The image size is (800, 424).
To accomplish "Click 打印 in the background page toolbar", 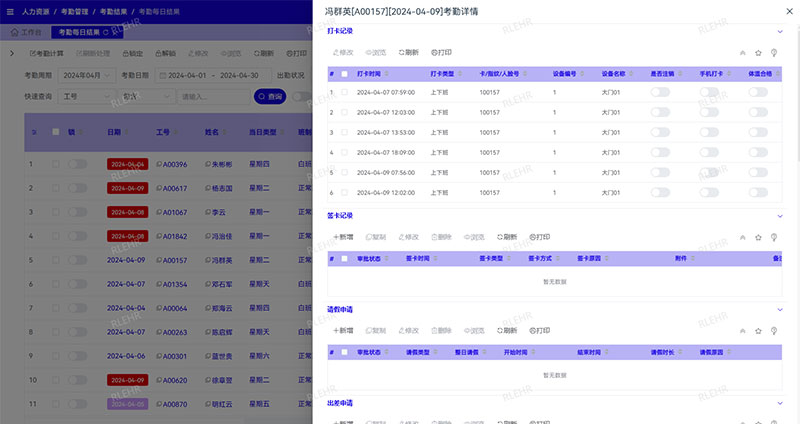I will tap(296, 54).
